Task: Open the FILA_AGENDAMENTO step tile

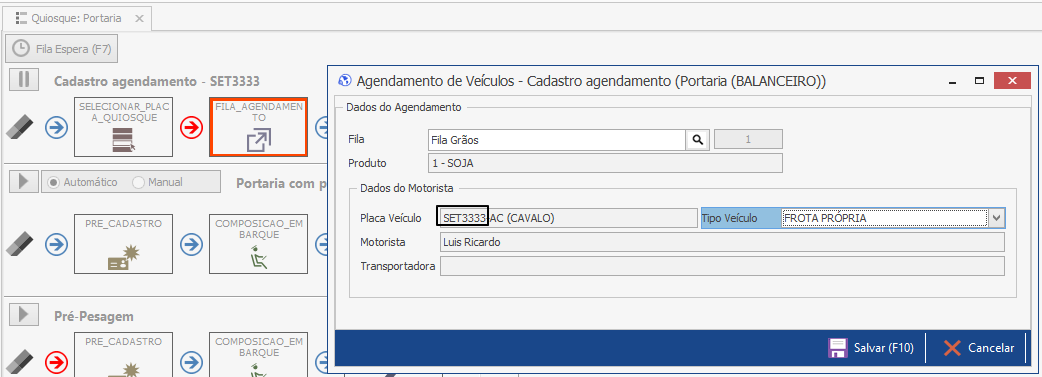Action: click(259, 127)
